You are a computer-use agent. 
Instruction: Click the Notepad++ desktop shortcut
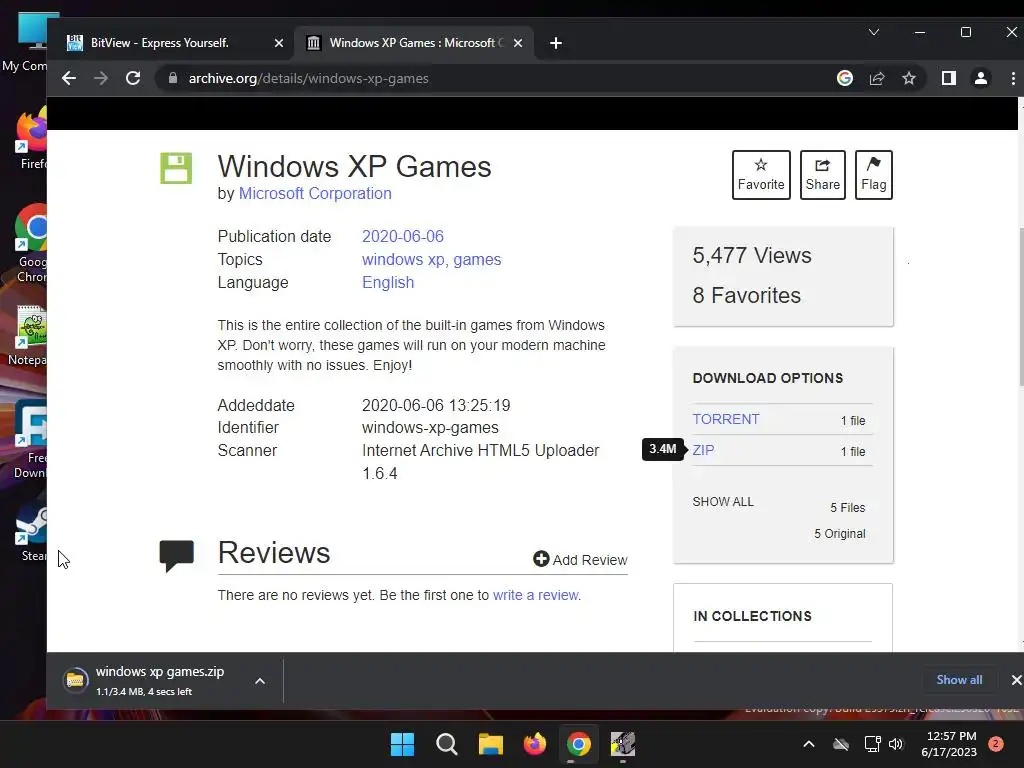click(29, 336)
